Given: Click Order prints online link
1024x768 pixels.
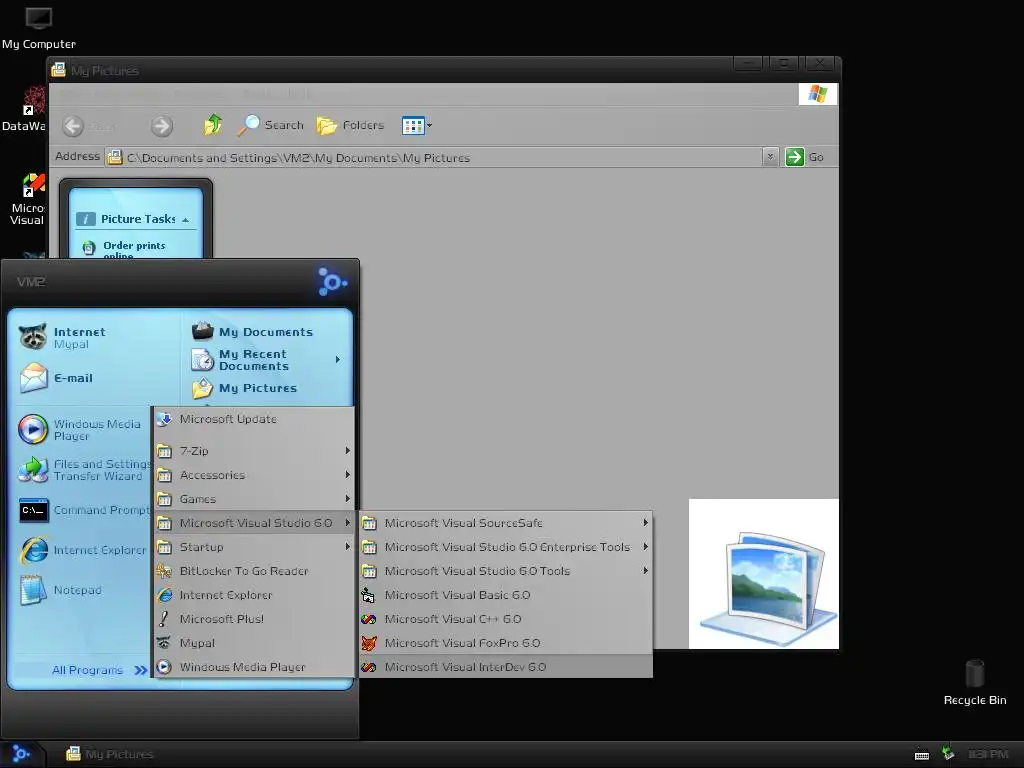Looking at the screenshot, I should (134, 251).
